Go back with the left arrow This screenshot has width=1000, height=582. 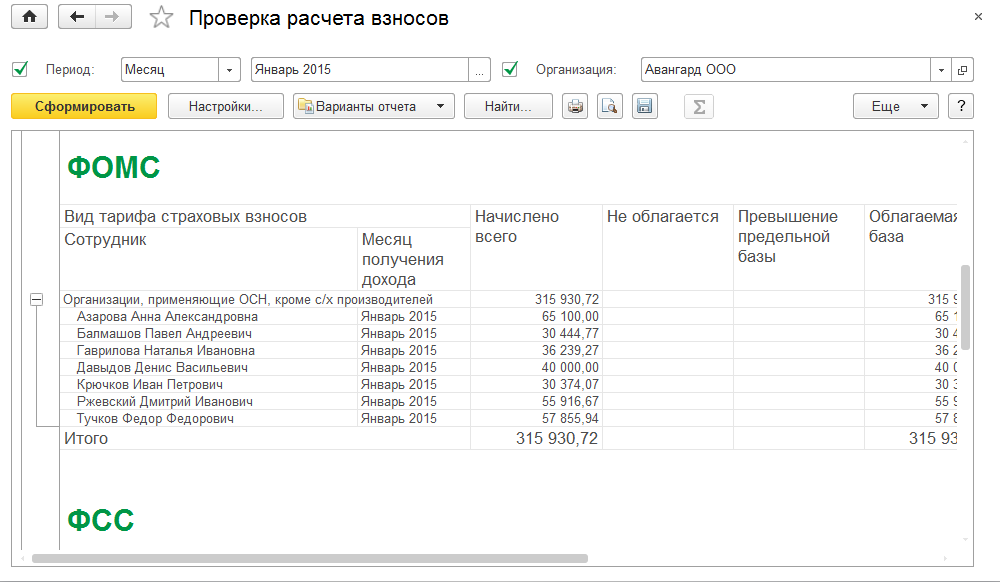pos(77,18)
